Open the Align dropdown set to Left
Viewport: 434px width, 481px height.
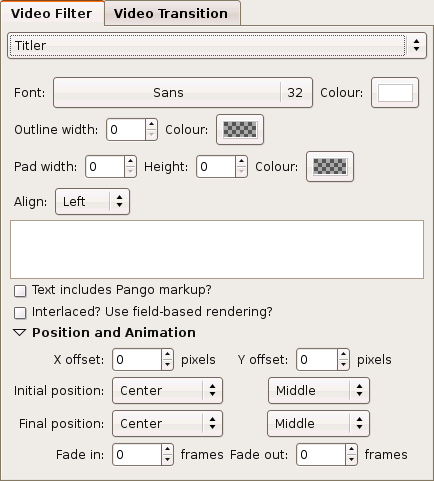coord(92,201)
